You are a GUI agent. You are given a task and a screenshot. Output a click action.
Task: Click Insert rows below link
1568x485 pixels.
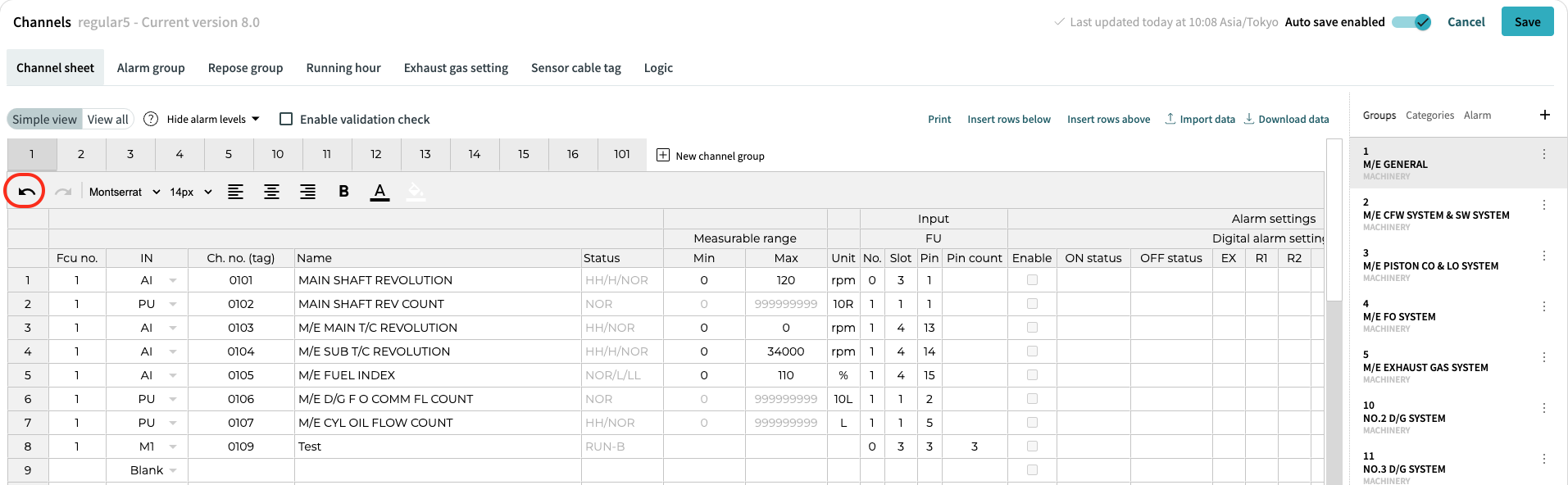point(1009,119)
